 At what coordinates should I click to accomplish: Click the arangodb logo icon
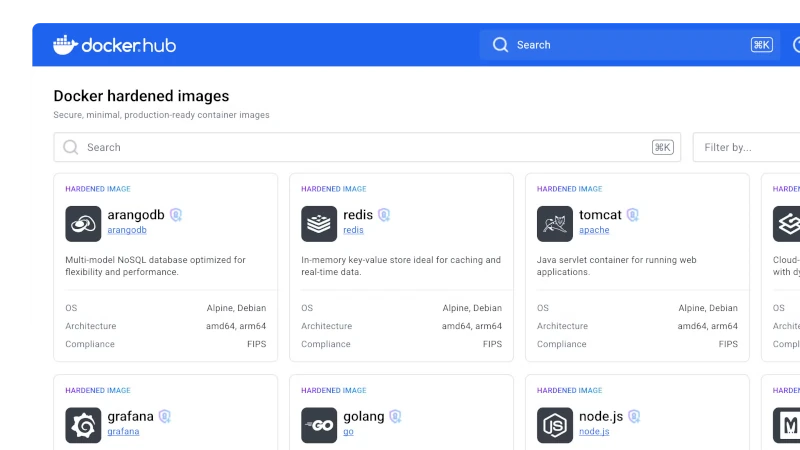point(83,223)
